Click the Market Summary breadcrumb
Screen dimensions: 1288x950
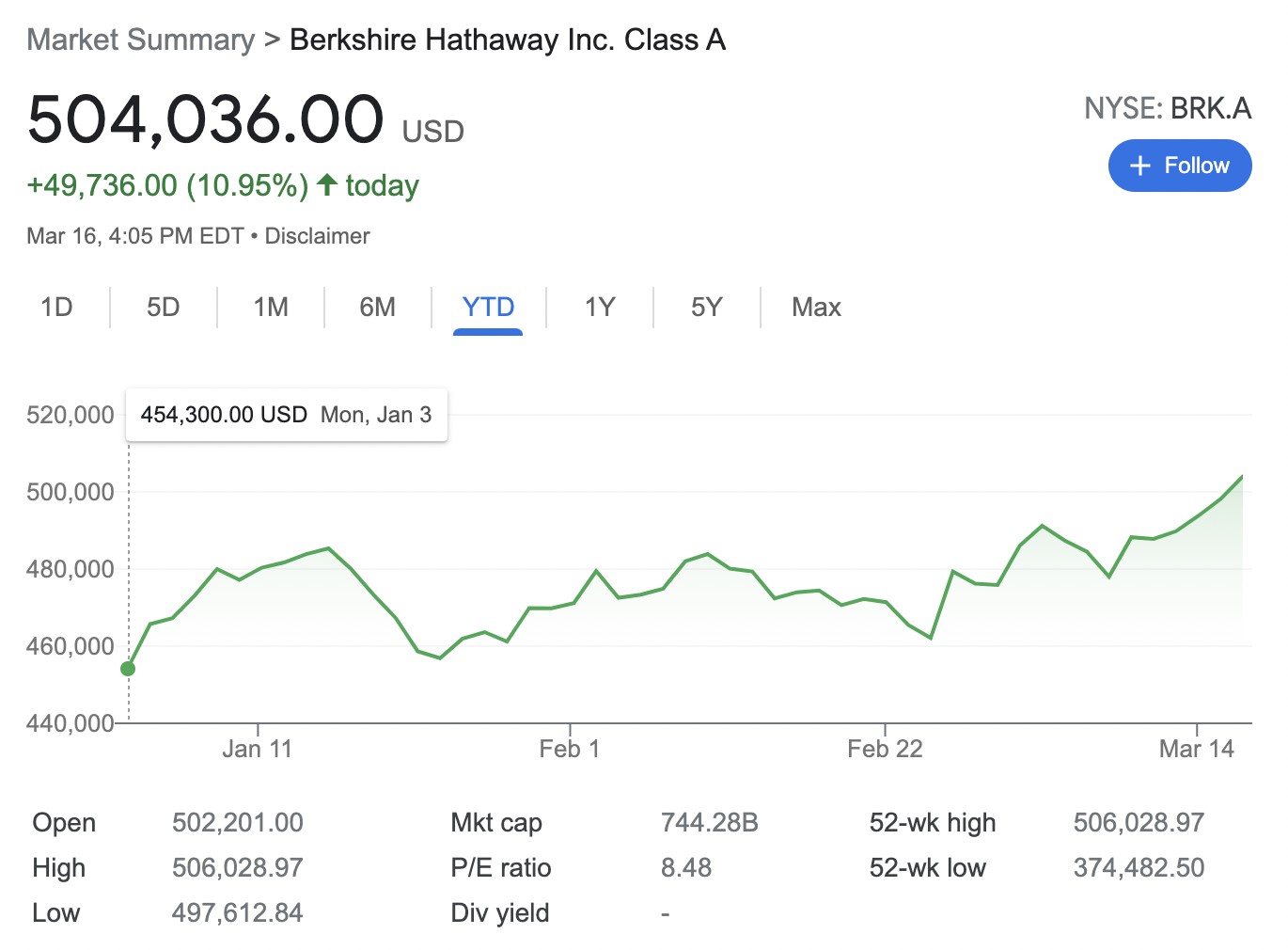140,40
